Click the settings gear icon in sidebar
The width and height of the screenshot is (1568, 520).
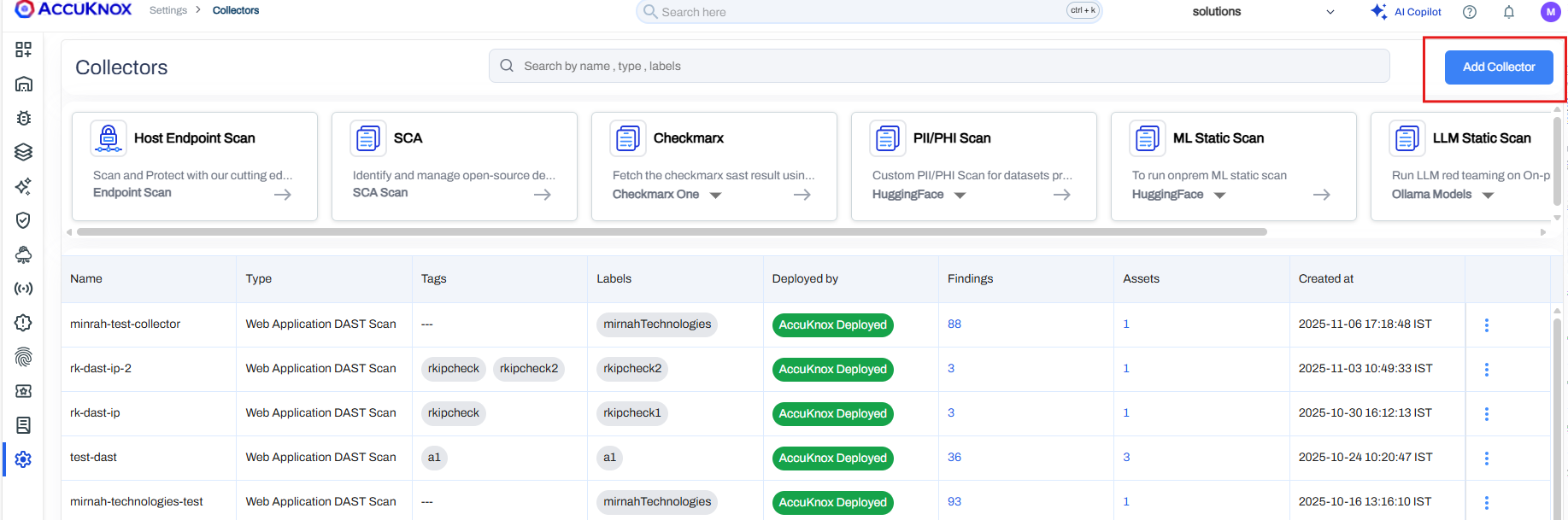click(x=23, y=459)
